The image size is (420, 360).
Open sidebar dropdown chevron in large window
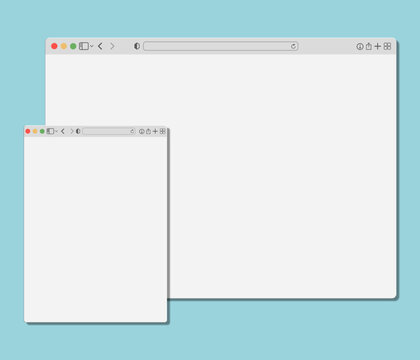(x=92, y=46)
